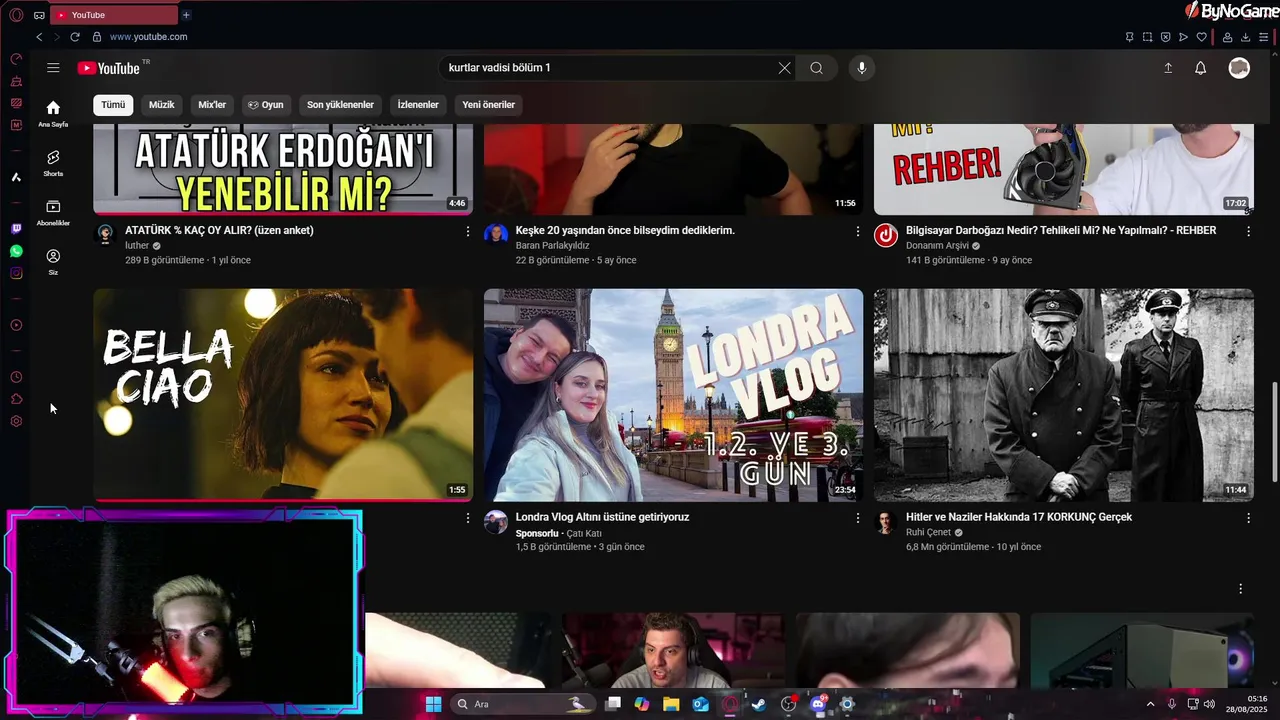
Task: Expand hidden system tray icons chevron
Action: pos(1150,704)
